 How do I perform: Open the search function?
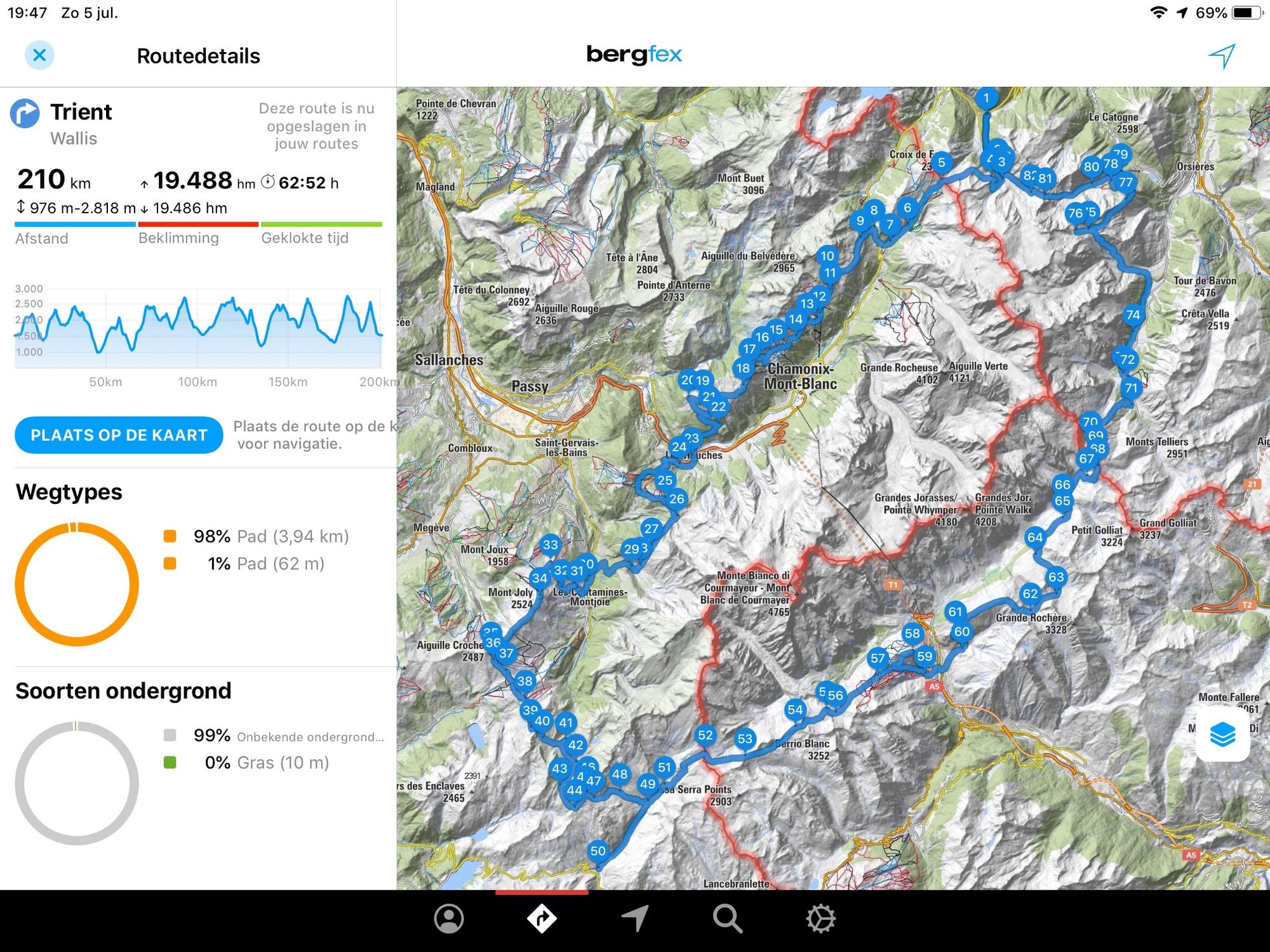point(728,917)
